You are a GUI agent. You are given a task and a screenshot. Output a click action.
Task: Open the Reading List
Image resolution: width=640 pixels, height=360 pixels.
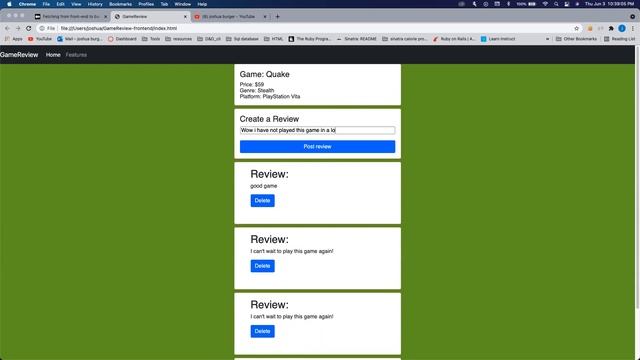[x=619, y=39]
